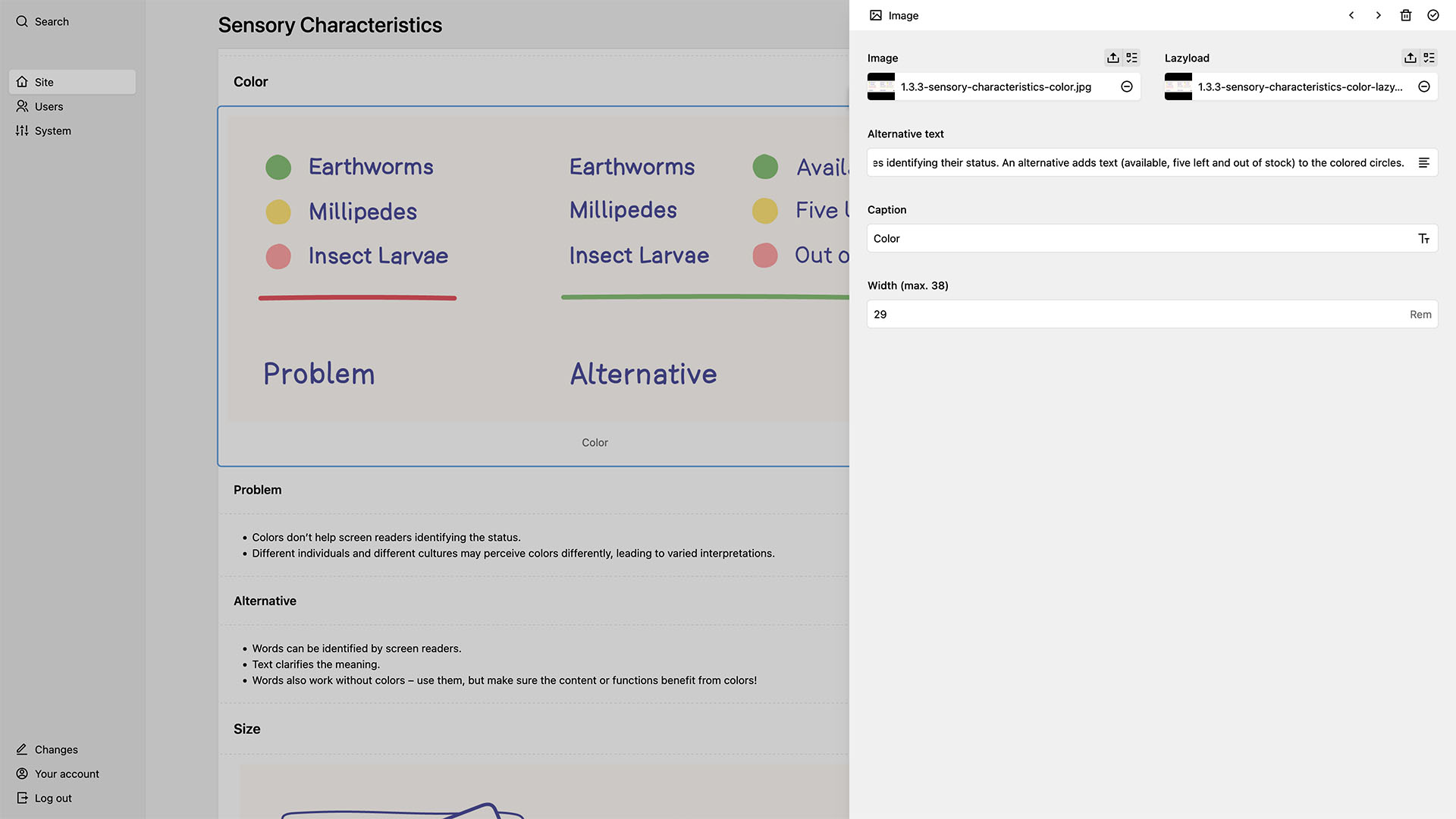Focus the Caption text field
1456x819 pixels.
click(1137, 238)
